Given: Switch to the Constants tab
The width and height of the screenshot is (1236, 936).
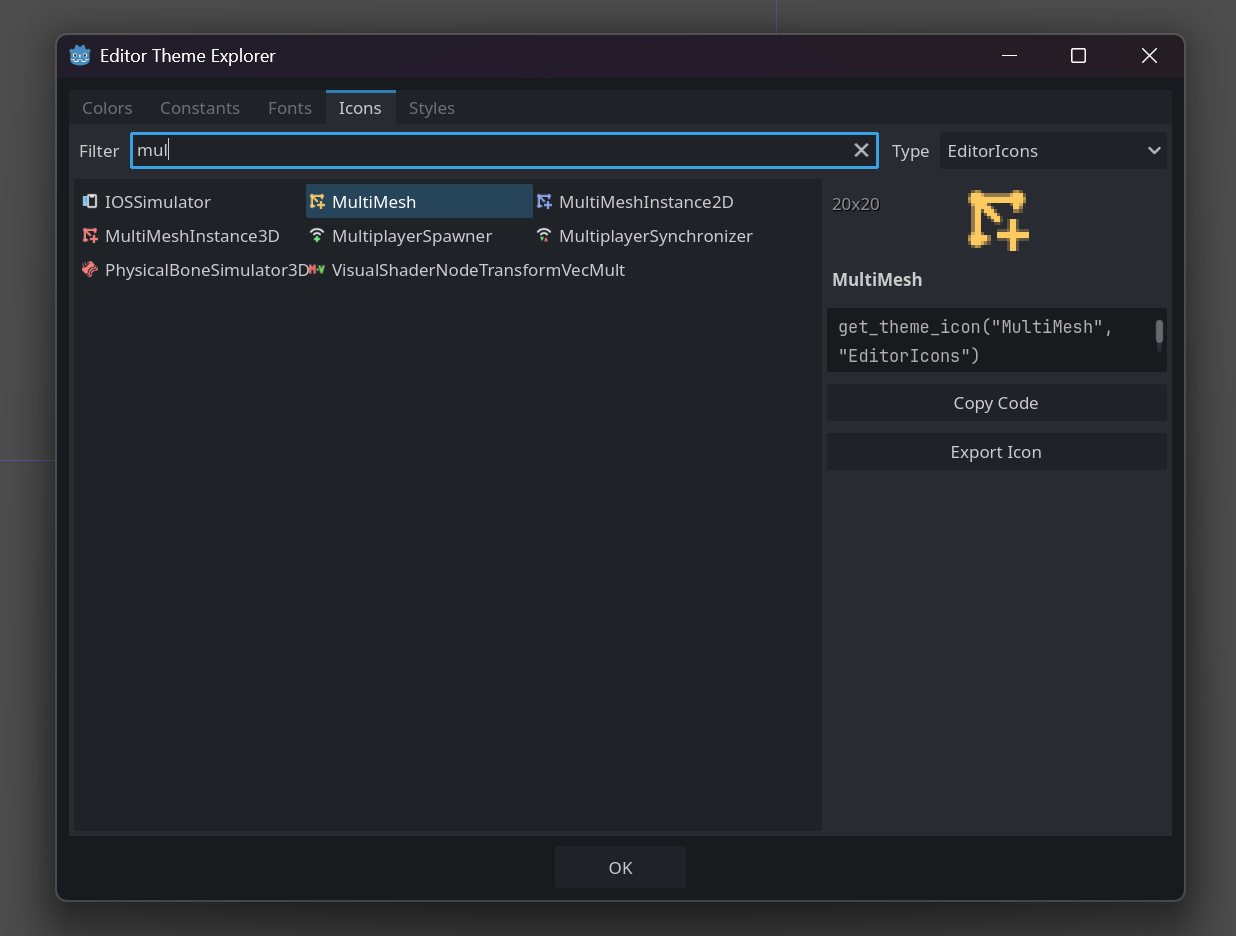Looking at the screenshot, I should coord(200,108).
